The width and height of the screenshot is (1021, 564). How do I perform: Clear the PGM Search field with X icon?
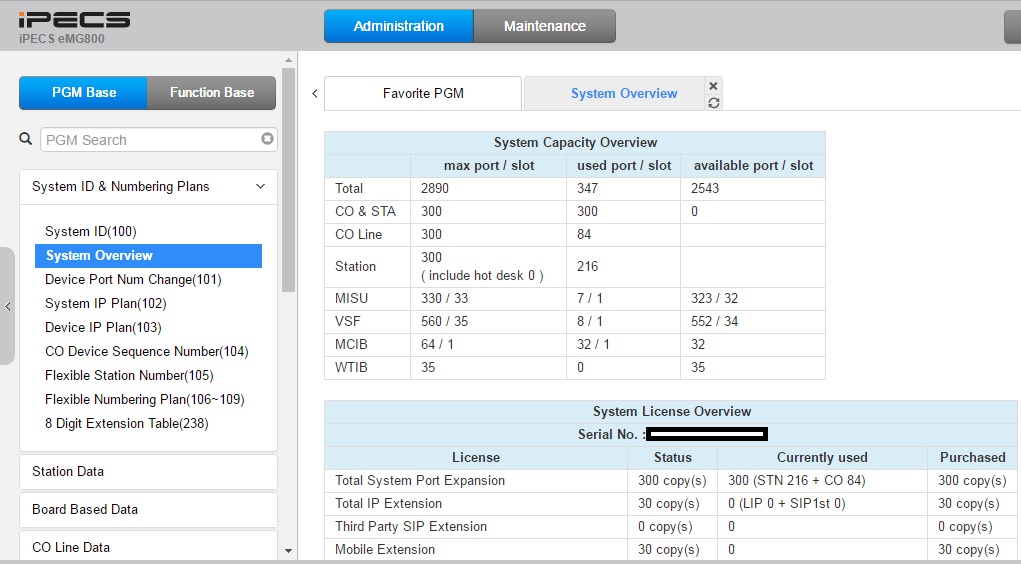click(267, 139)
